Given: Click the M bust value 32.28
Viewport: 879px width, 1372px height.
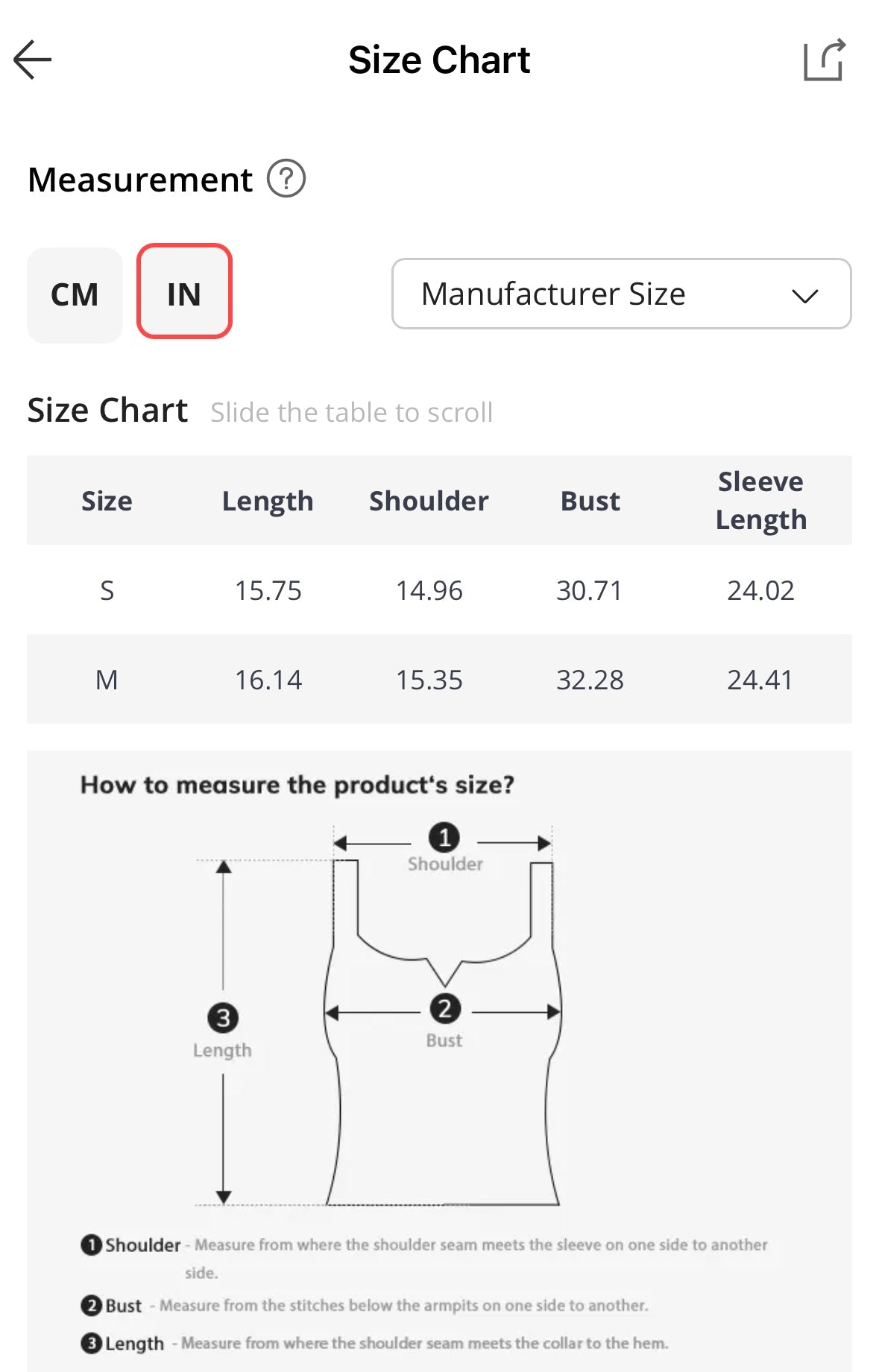Looking at the screenshot, I should [x=590, y=680].
